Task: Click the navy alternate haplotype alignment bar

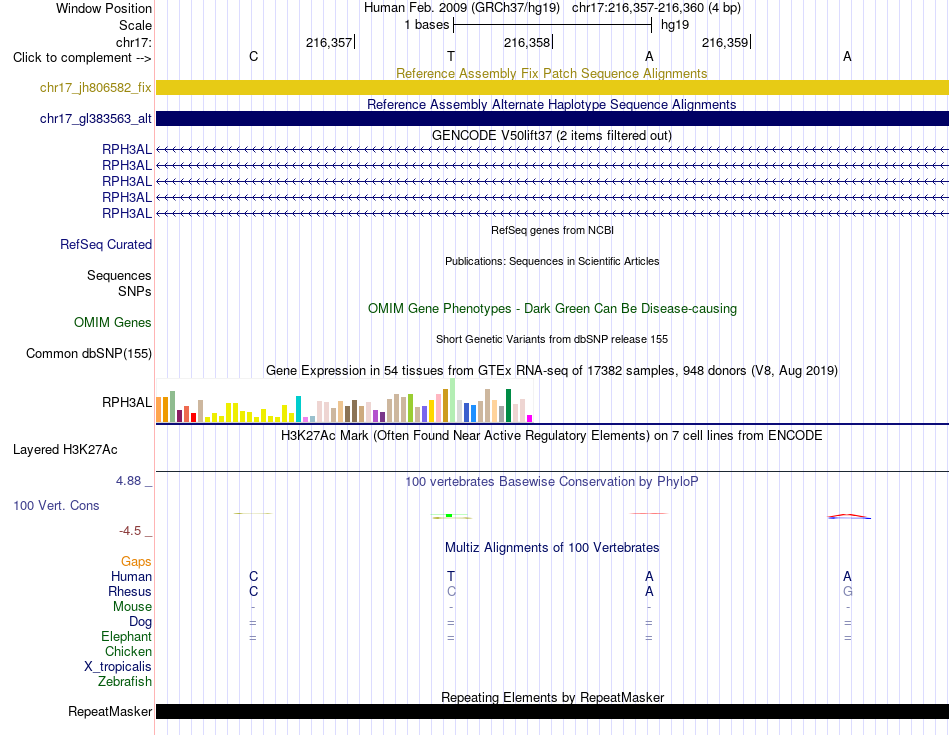Action: (x=552, y=118)
